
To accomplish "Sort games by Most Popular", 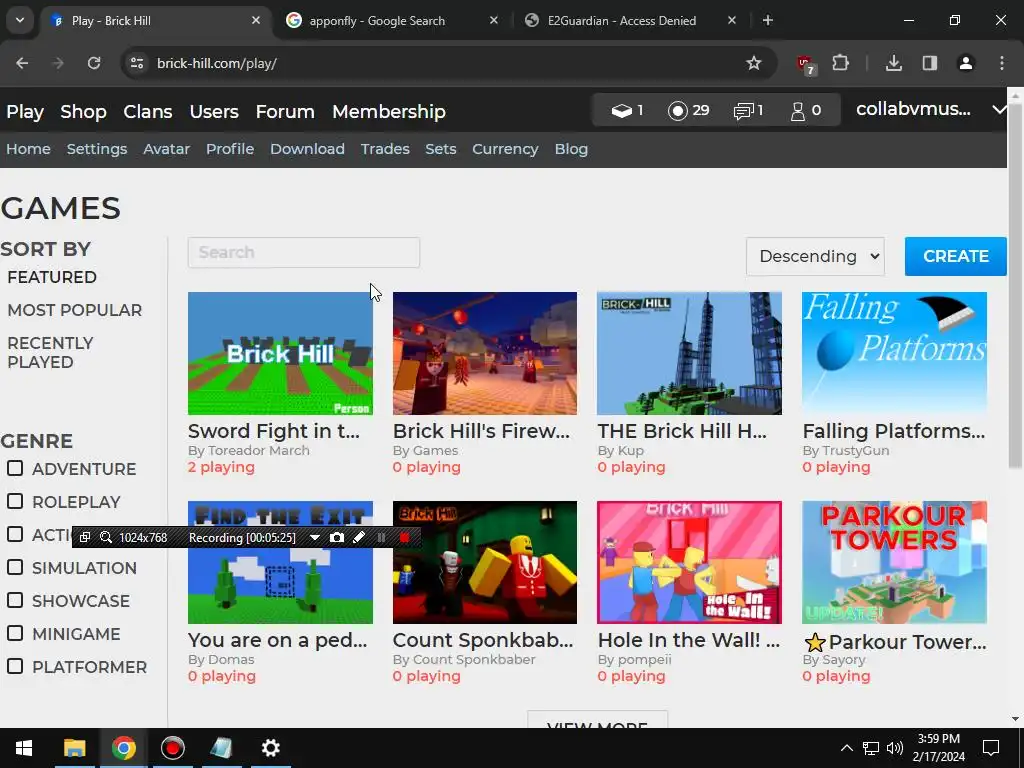I will pos(74,310).
